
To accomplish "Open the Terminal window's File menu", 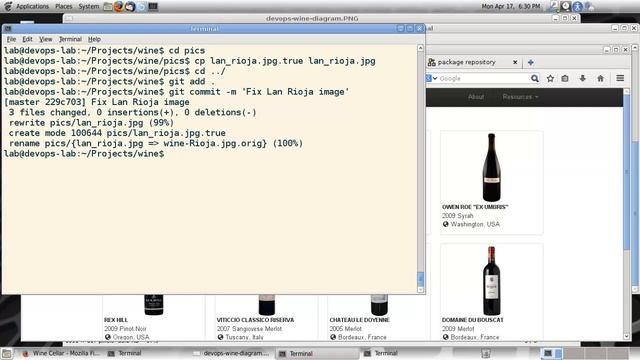I will [11, 39].
